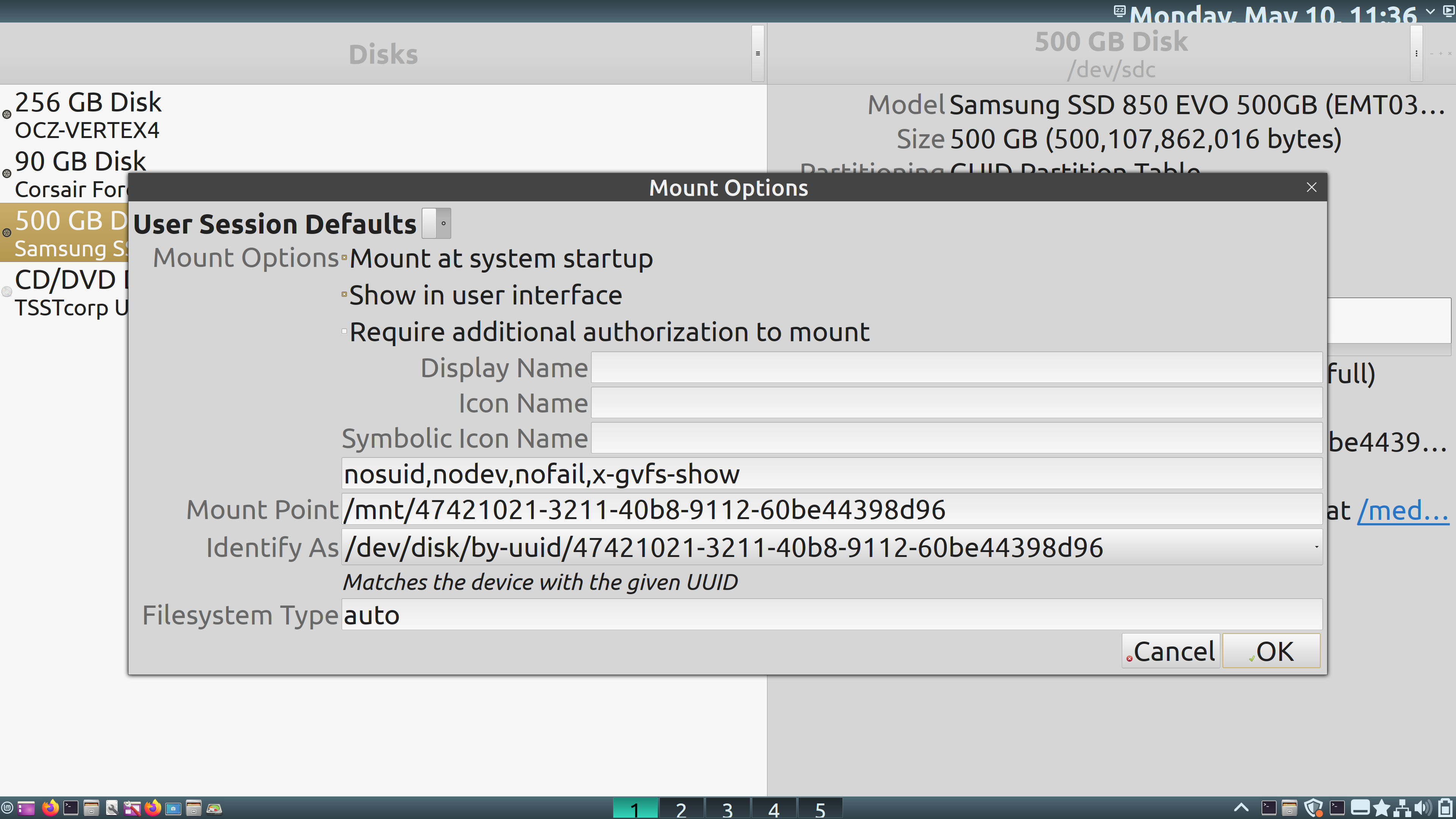This screenshot has width=1456, height=819.
Task: Toggle User Session Defaults switch
Action: tap(436, 223)
